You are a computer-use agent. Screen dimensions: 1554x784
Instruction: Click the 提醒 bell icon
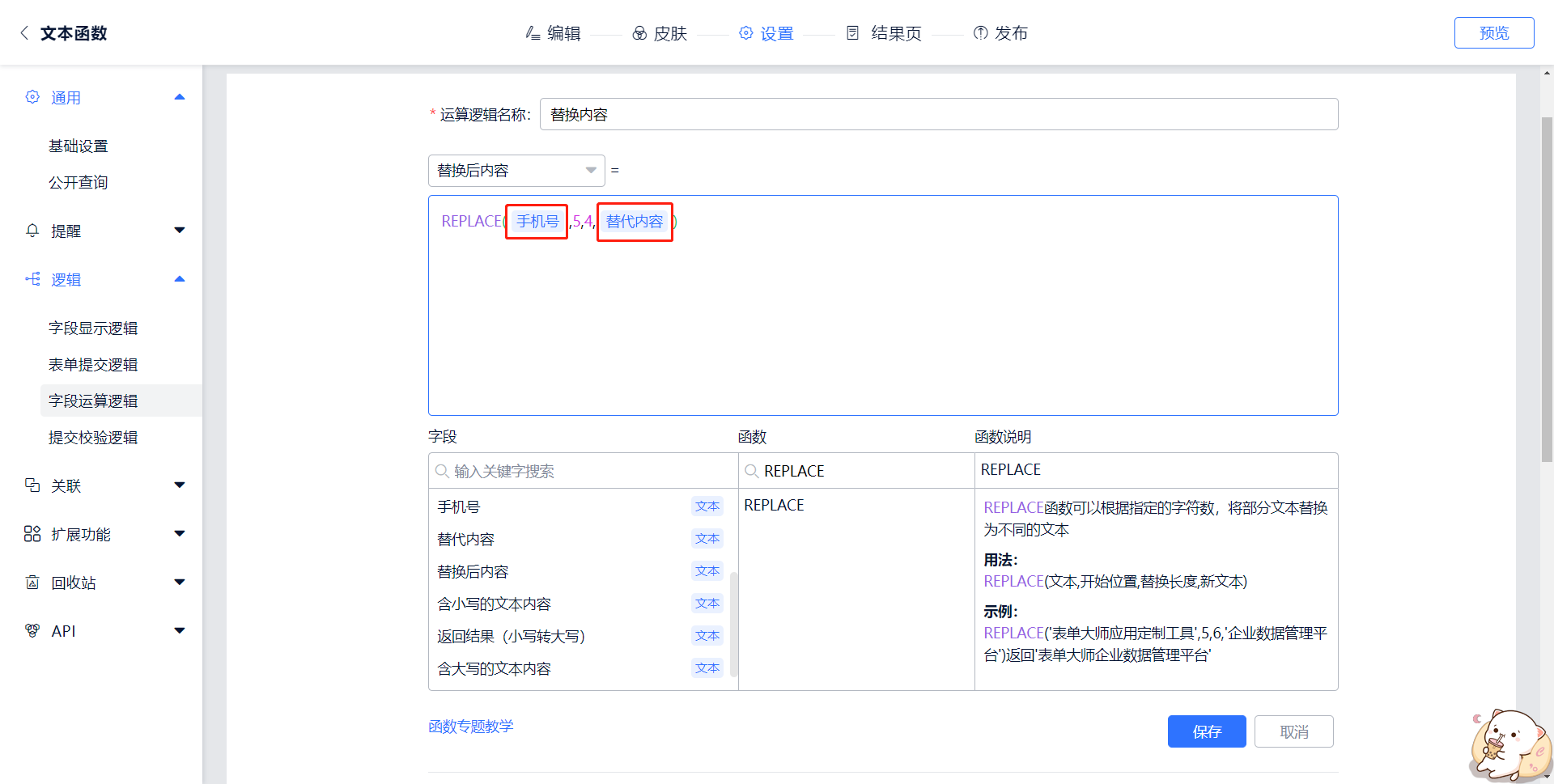(32, 231)
